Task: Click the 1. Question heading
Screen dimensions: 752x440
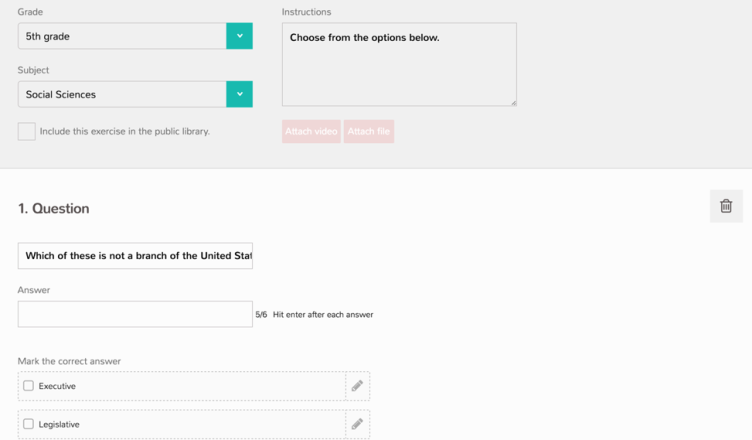Action: point(54,209)
